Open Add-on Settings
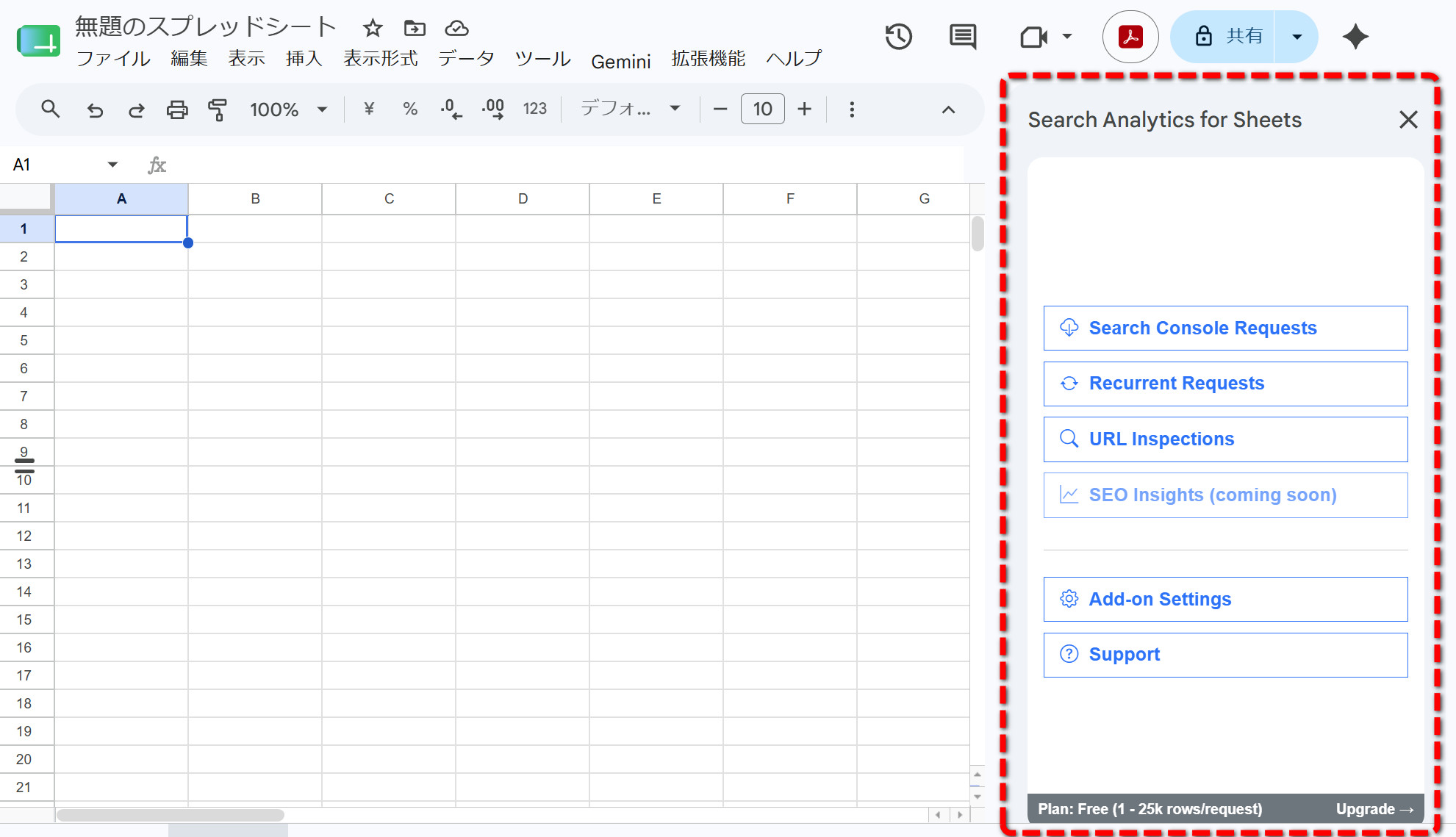 pos(1225,599)
